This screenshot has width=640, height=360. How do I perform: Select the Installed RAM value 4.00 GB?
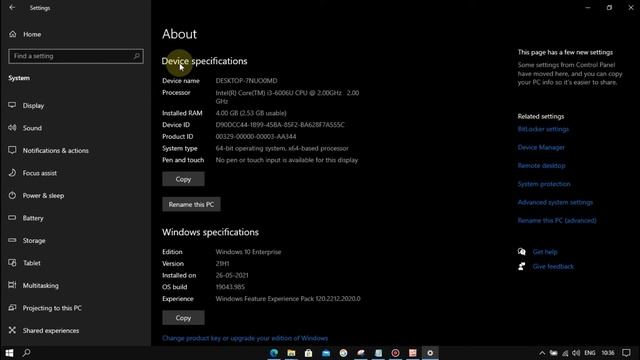click(251, 113)
